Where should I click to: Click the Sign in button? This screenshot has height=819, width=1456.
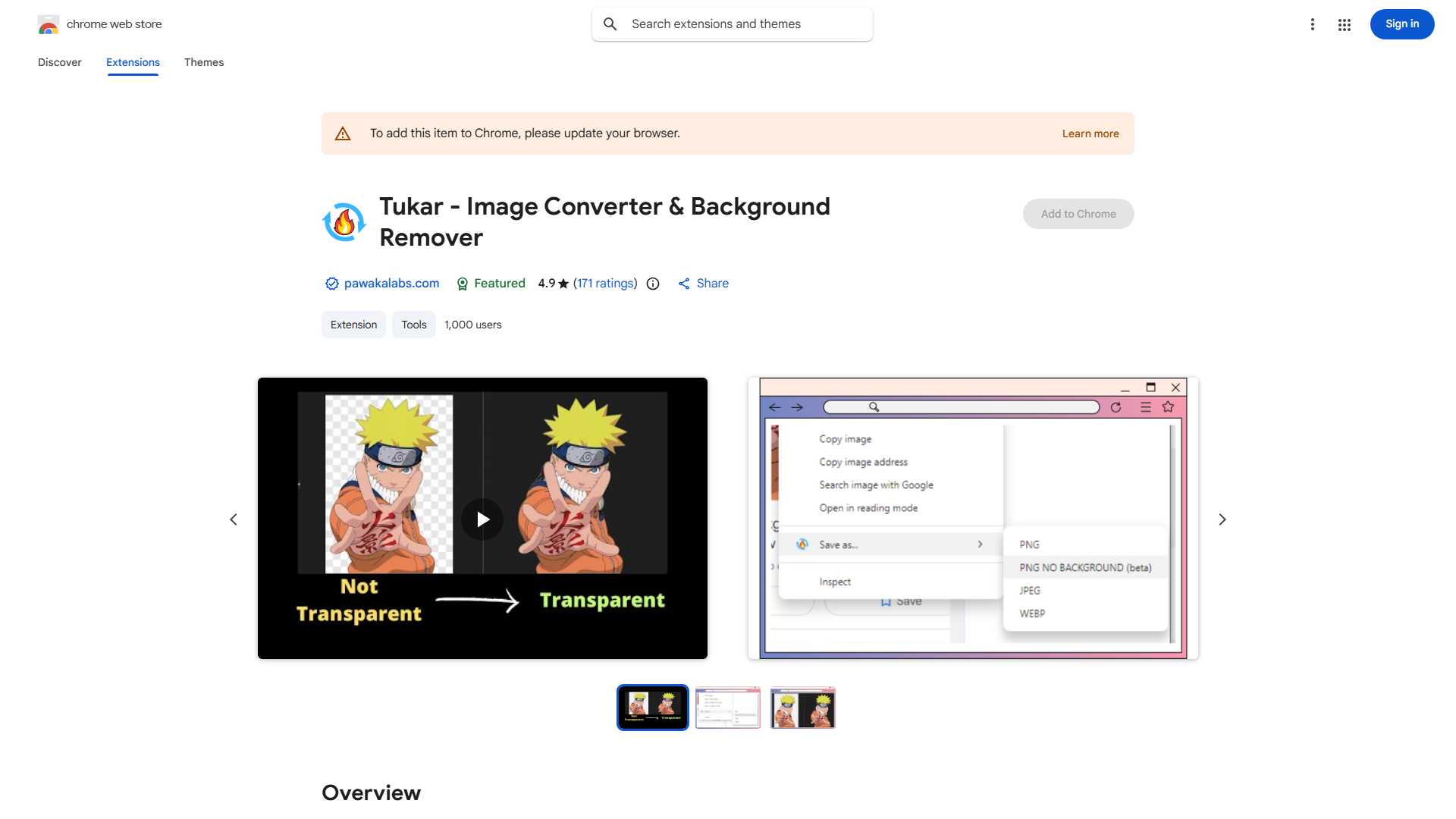pyautogui.click(x=1401, y=24)
